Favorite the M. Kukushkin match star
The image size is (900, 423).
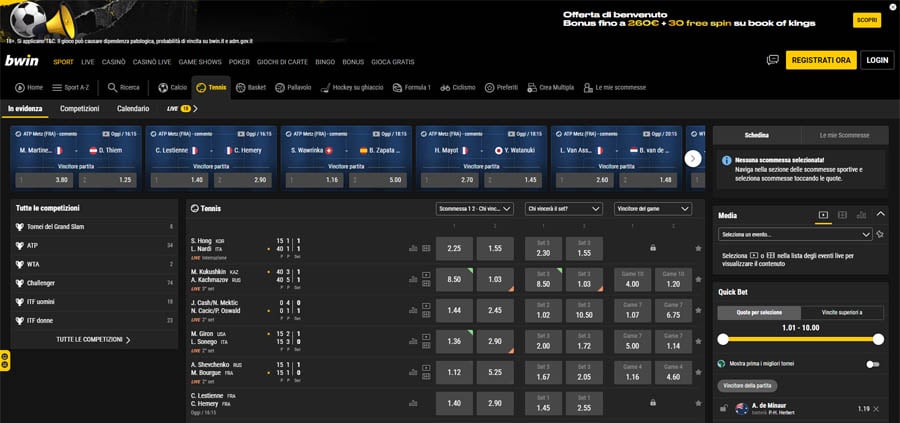[698, 280]
